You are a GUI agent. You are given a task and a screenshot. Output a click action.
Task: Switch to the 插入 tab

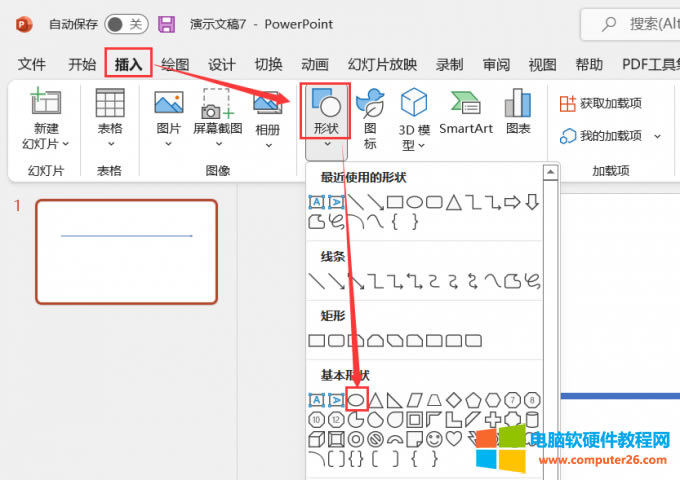(128, 64)
